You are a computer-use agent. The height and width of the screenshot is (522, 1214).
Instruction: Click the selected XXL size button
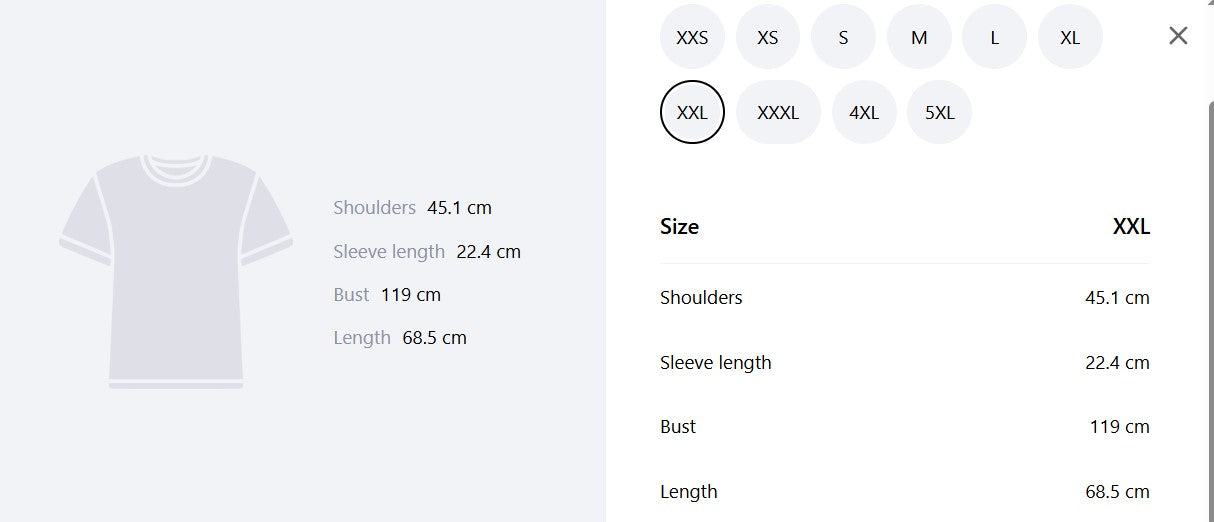click(x=692, y=112)
